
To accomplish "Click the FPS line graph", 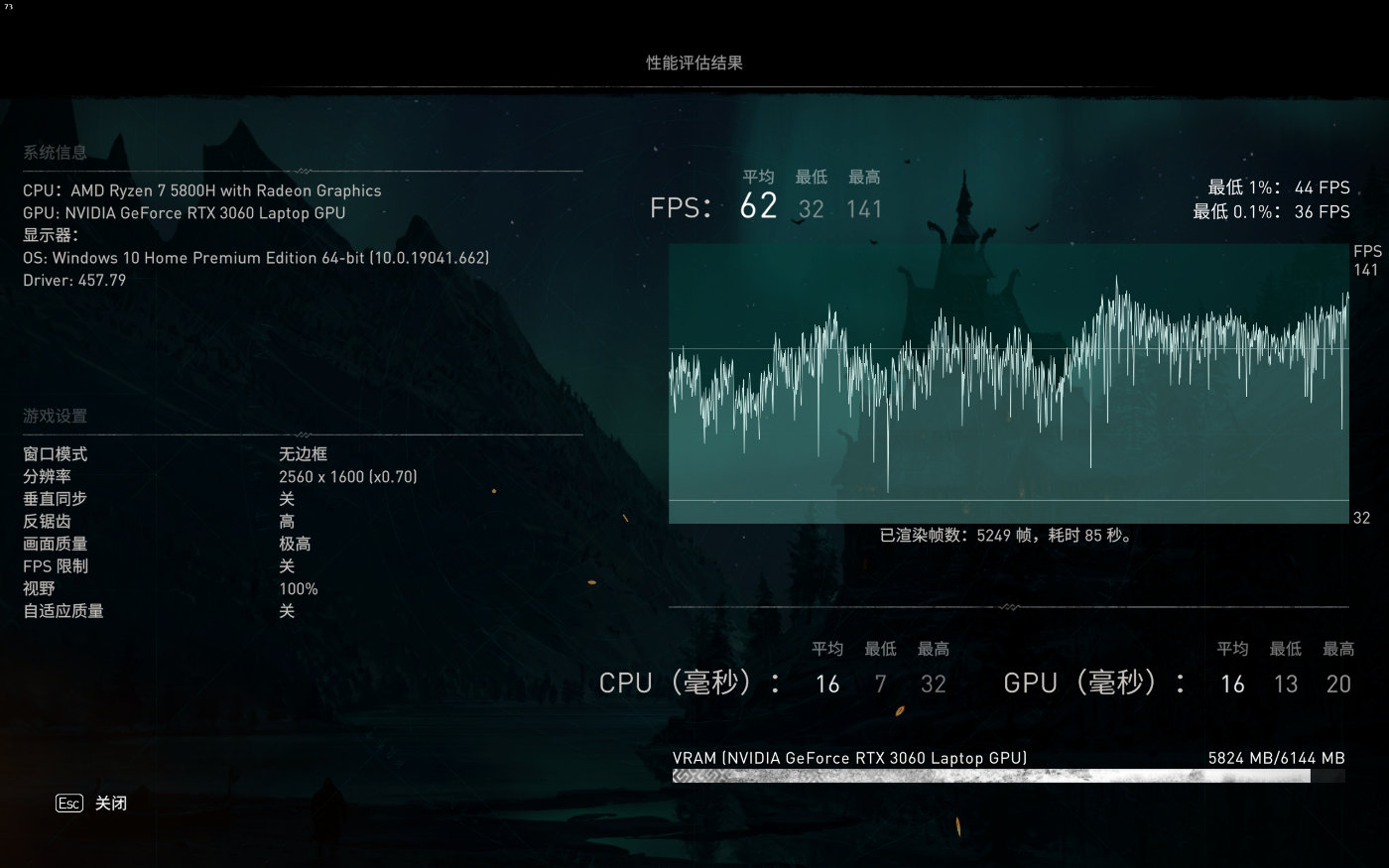I will (1008, 383).
